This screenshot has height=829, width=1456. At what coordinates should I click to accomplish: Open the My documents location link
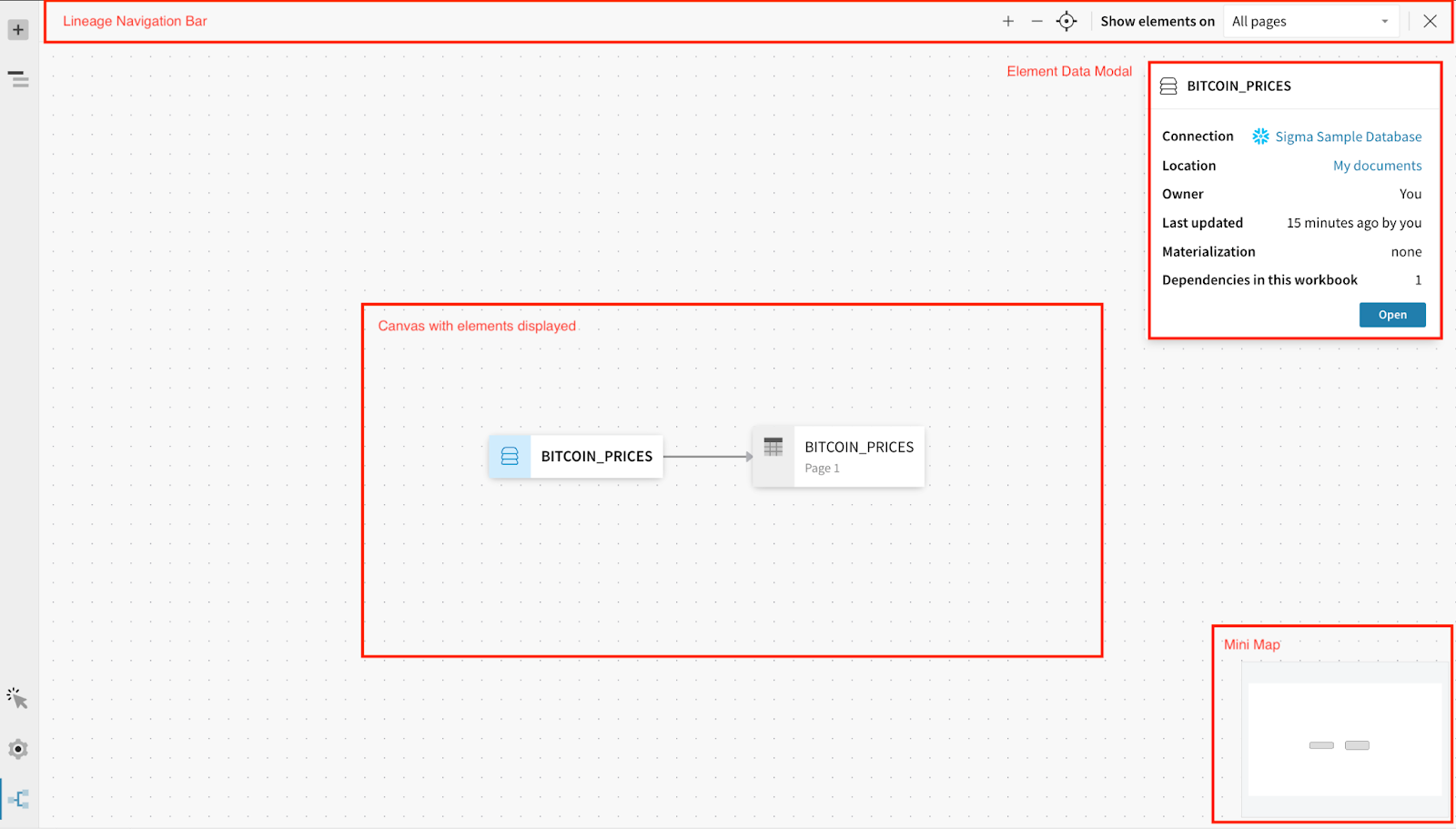pos(1377,166)
